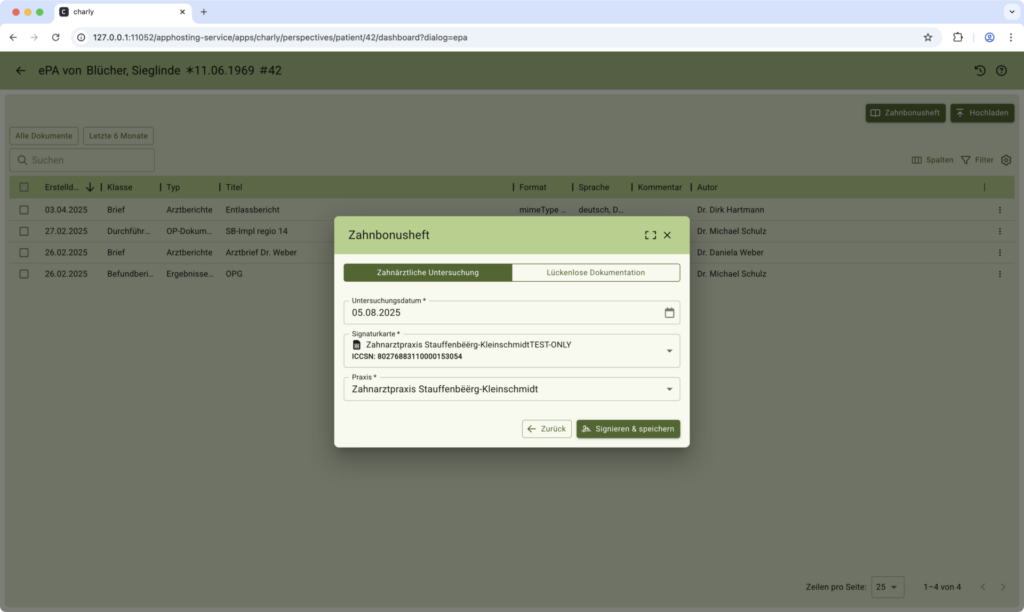The height and width of the screenshot is (612, 1024).
Task: Open browser tab search chevron
Action: 1012,12
